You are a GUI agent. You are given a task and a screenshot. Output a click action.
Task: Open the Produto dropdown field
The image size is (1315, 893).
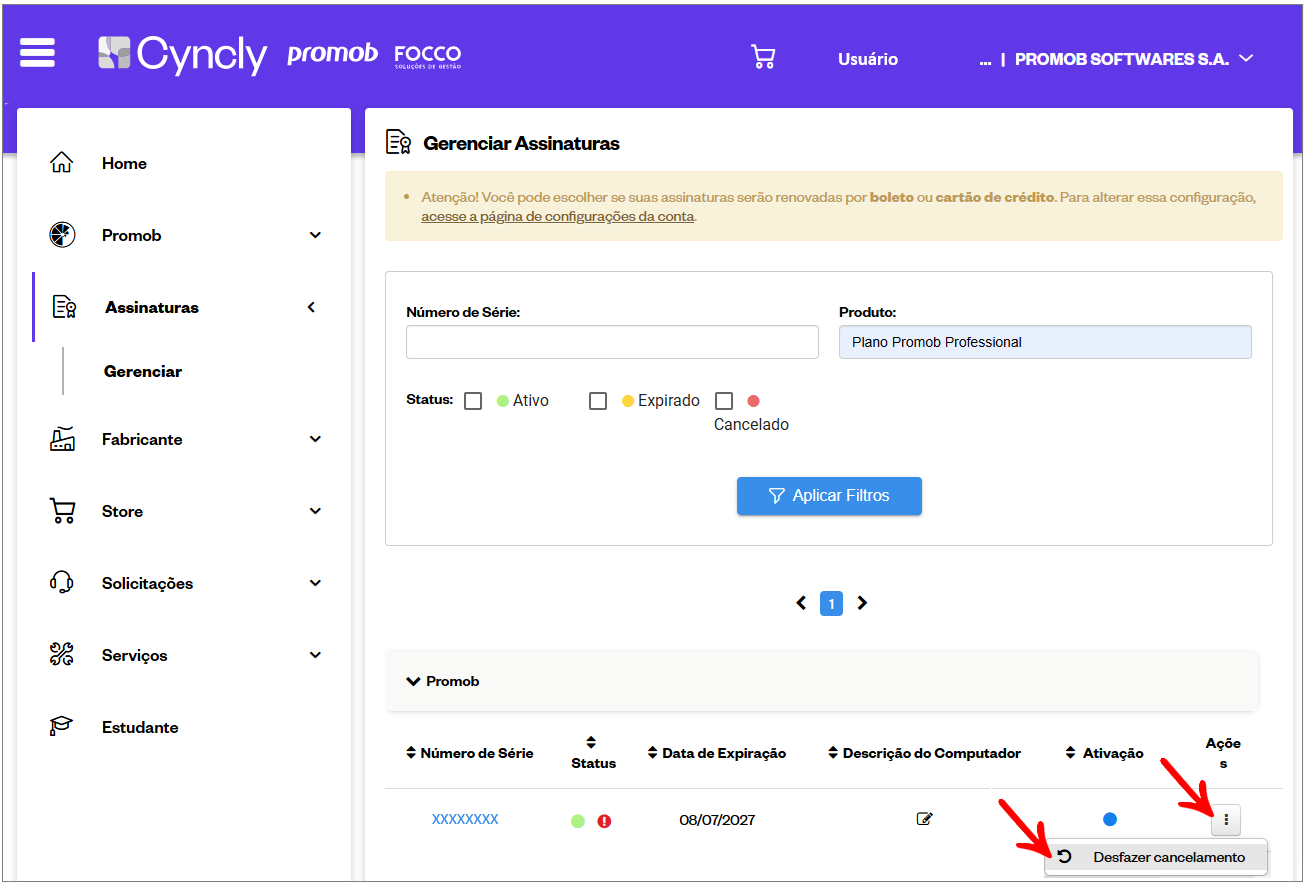click(x=1045, y=342)
